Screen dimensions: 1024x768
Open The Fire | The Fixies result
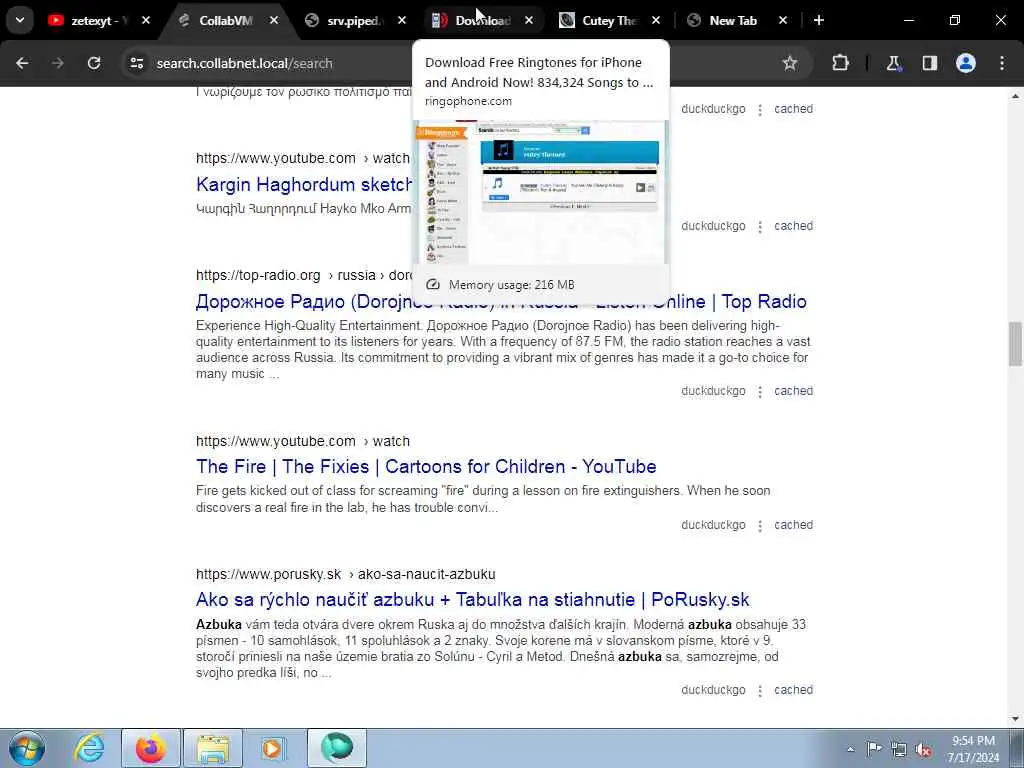coord(426,467)
